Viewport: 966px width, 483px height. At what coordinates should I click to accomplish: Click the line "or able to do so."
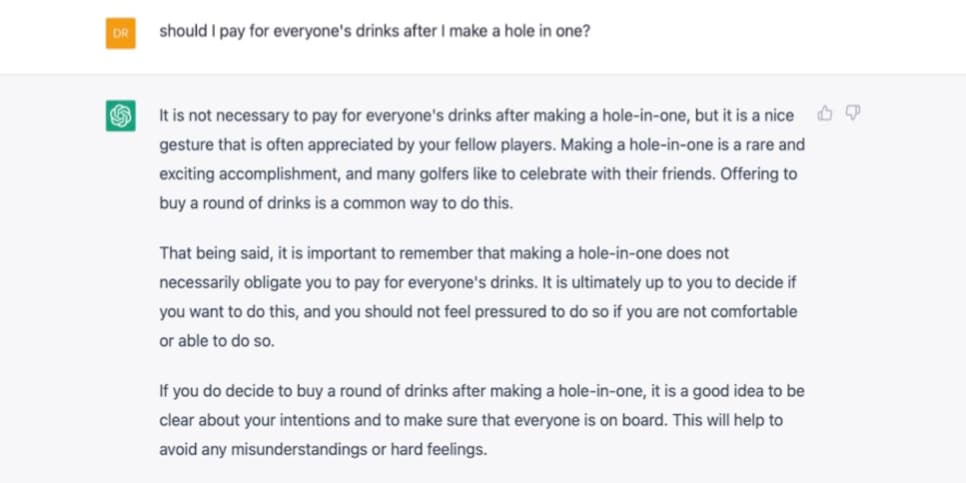click(x=217, y=341)
